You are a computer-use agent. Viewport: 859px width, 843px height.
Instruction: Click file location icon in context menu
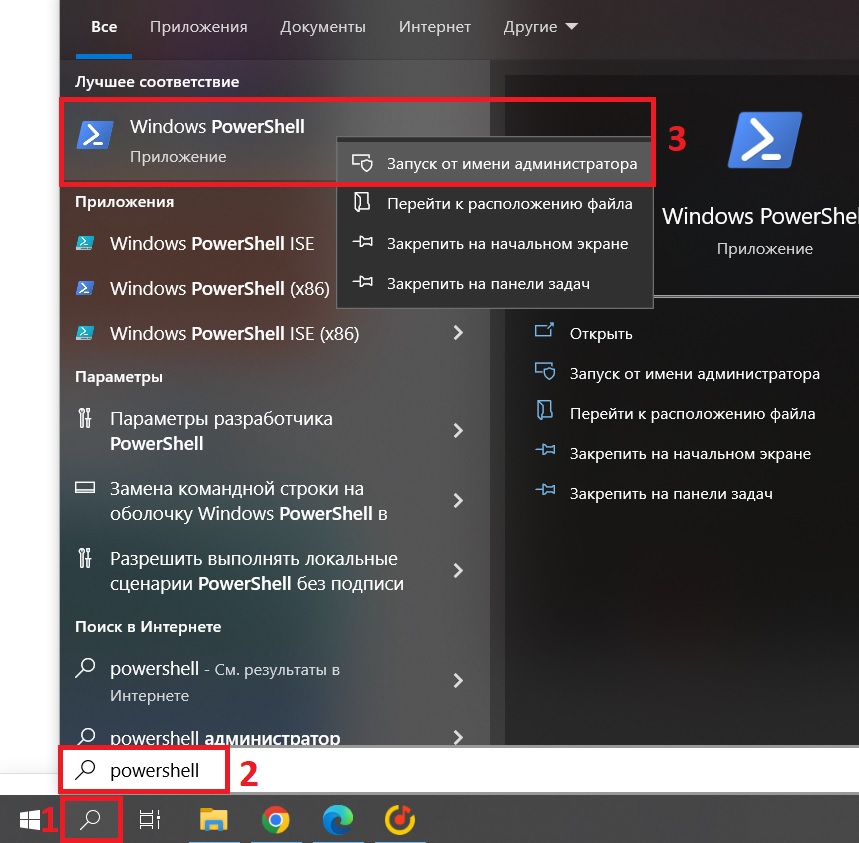coord(362,203)
